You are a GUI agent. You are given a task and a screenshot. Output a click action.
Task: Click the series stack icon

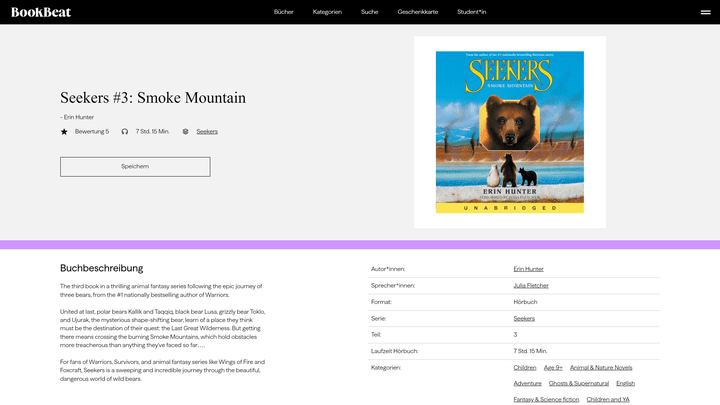186,131
